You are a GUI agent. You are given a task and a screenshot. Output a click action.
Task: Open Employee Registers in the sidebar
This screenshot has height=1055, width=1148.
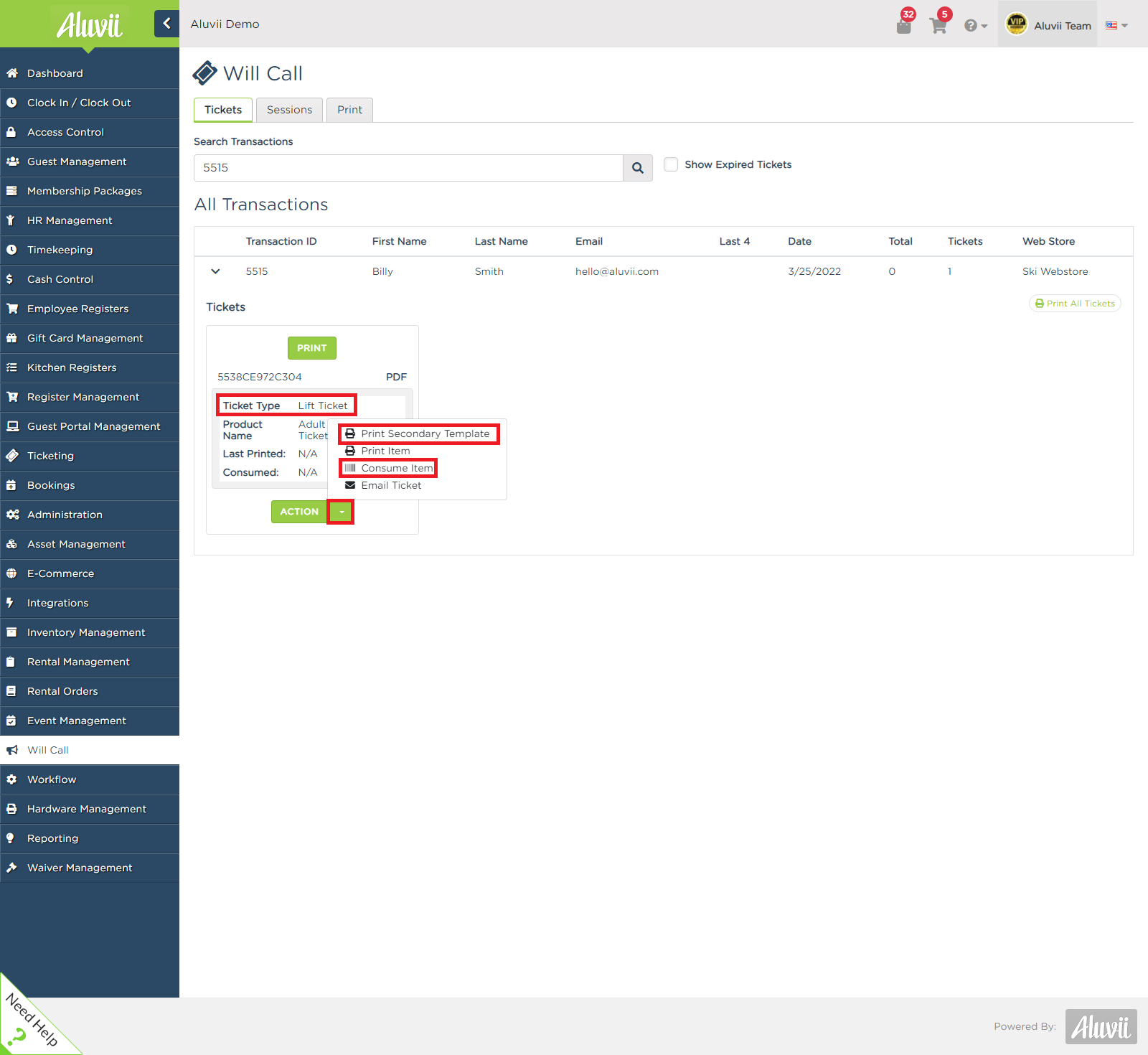(90, 309)
